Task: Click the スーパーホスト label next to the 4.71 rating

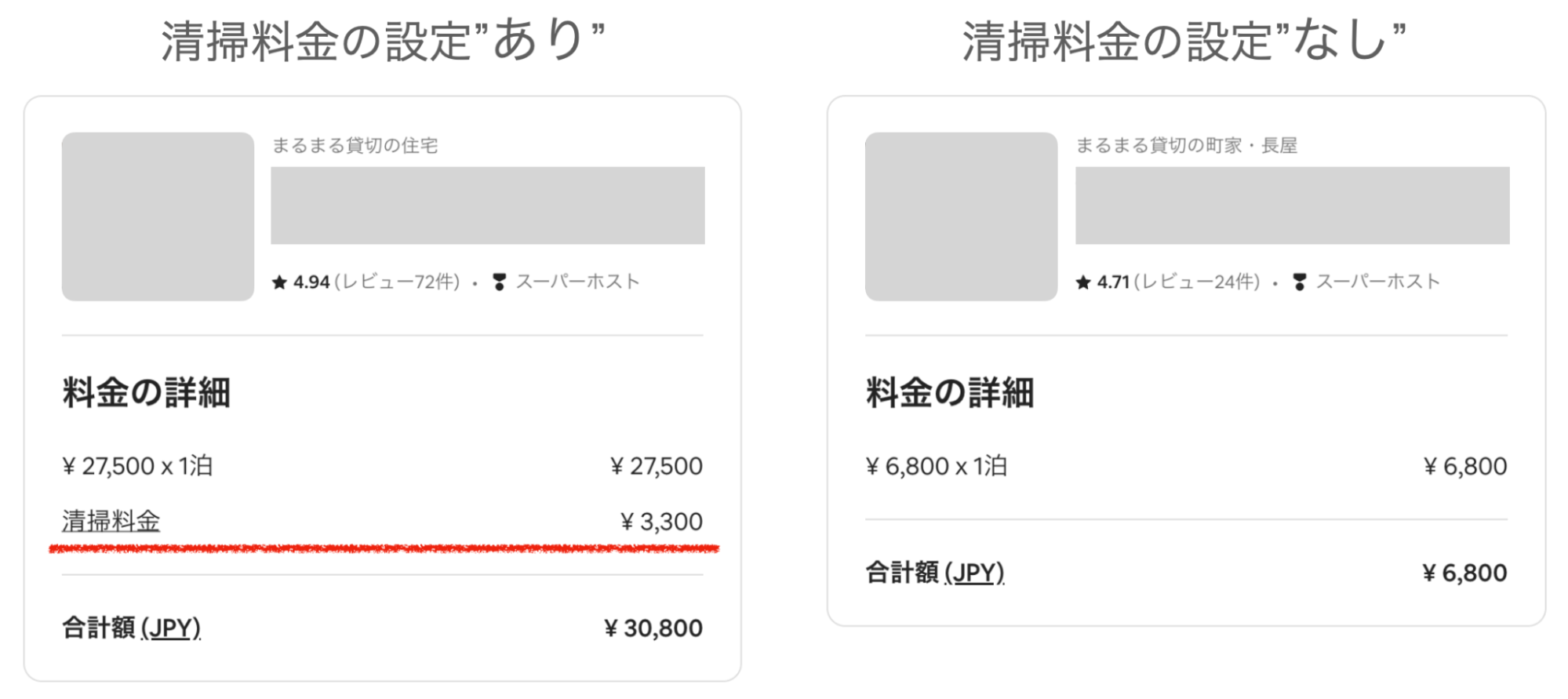Action: point(1378,282)
